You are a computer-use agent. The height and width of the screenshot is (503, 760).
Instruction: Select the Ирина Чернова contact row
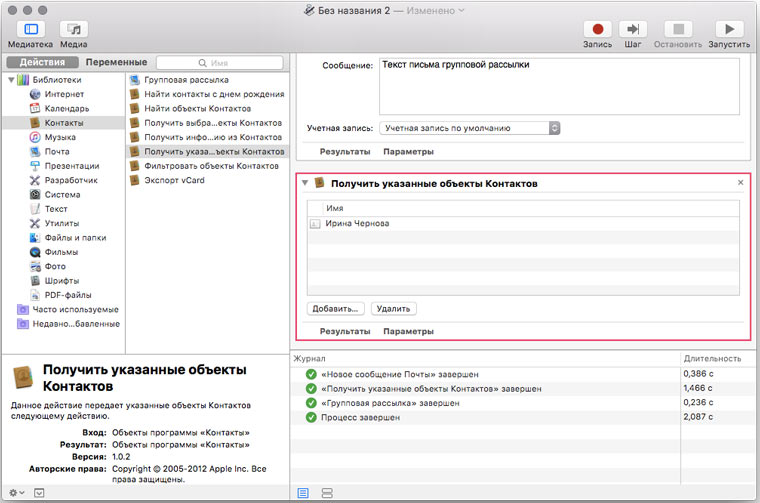[523, 223]
